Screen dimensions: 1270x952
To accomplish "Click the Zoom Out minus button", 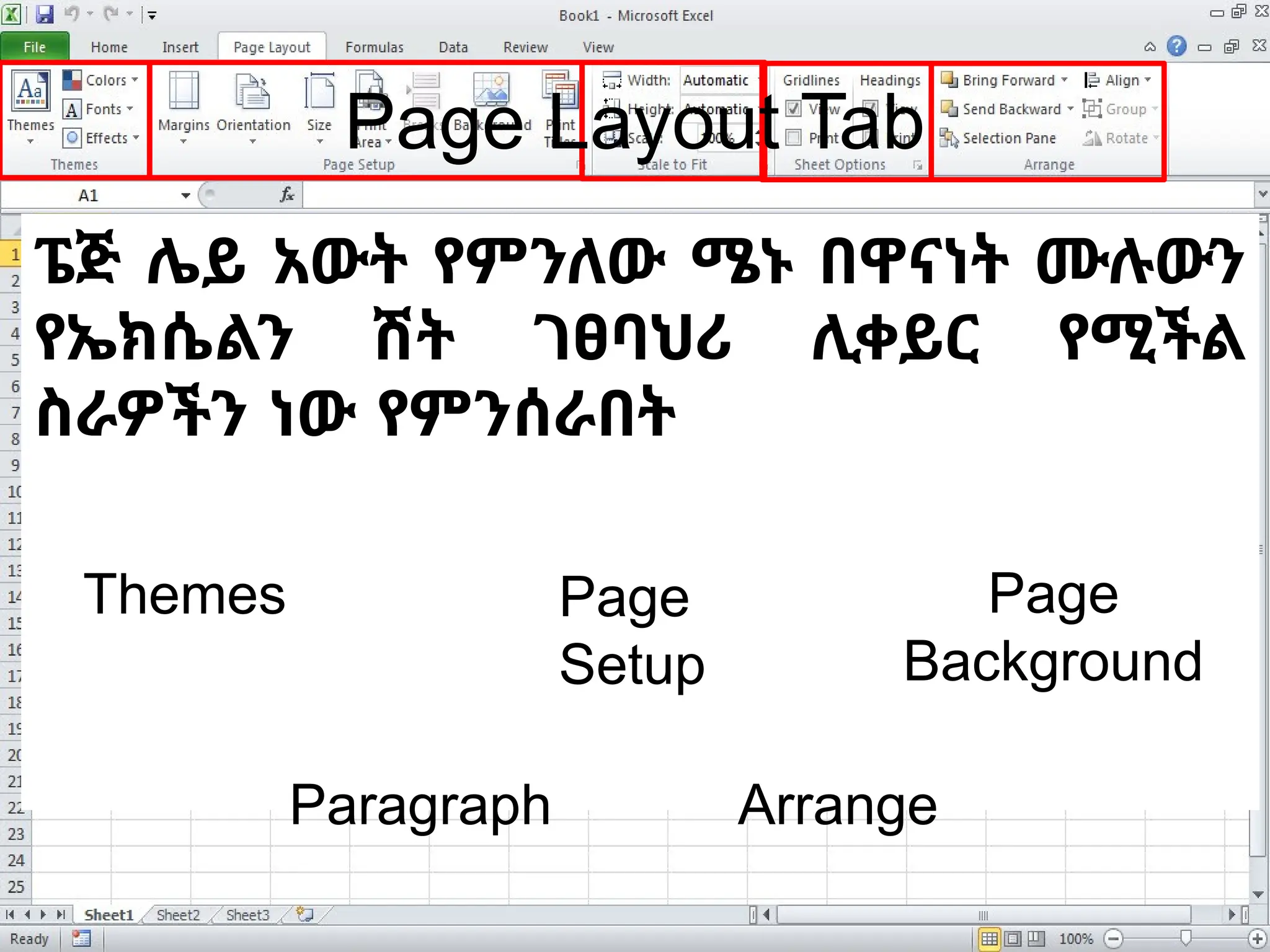I will (1114, 939).
